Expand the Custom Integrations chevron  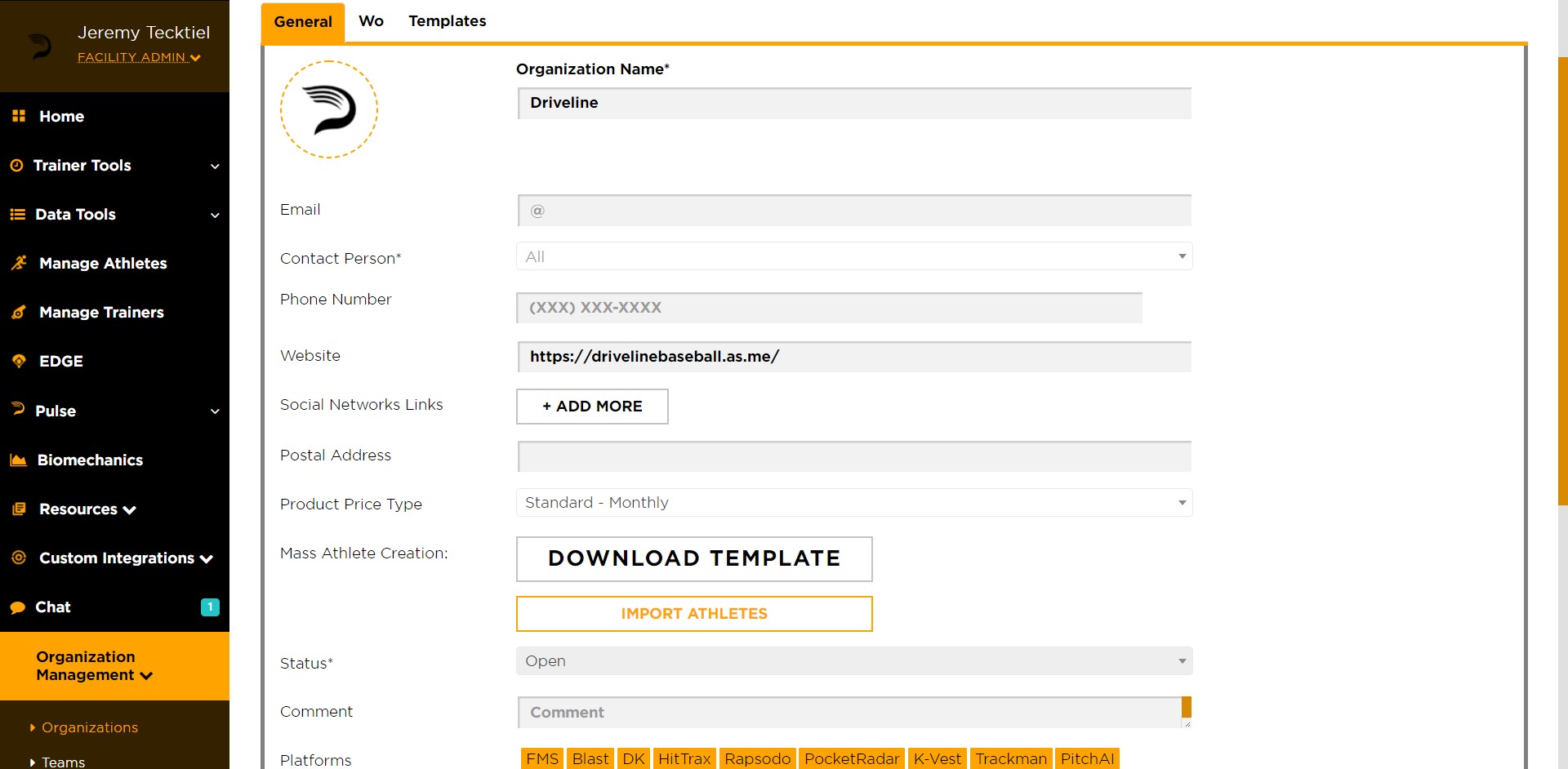tap(206, 559)
